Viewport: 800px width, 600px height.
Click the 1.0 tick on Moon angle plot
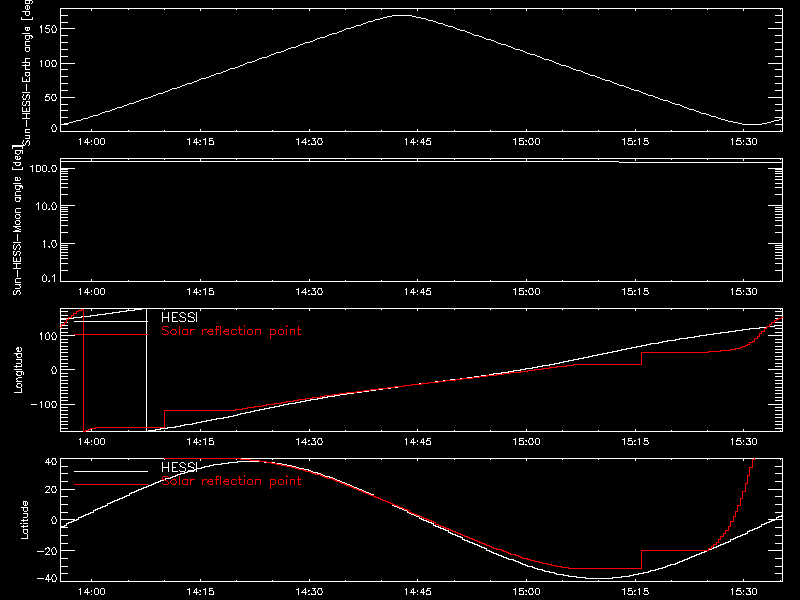tap(49, 244)
